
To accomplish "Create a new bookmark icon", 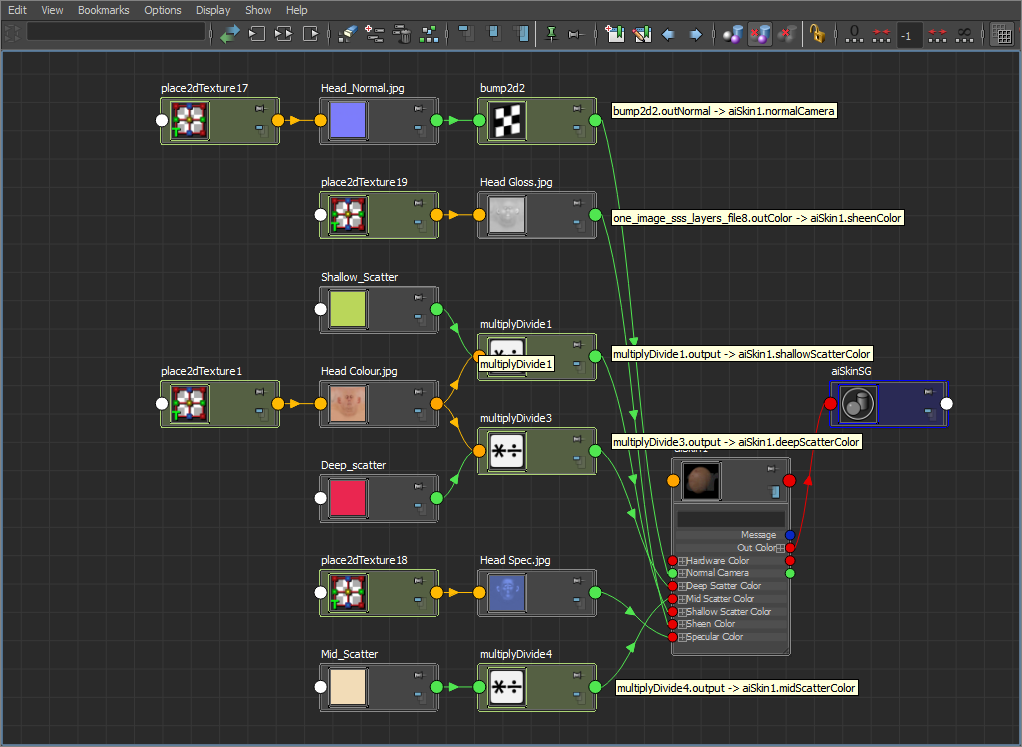I will [615, 34].
